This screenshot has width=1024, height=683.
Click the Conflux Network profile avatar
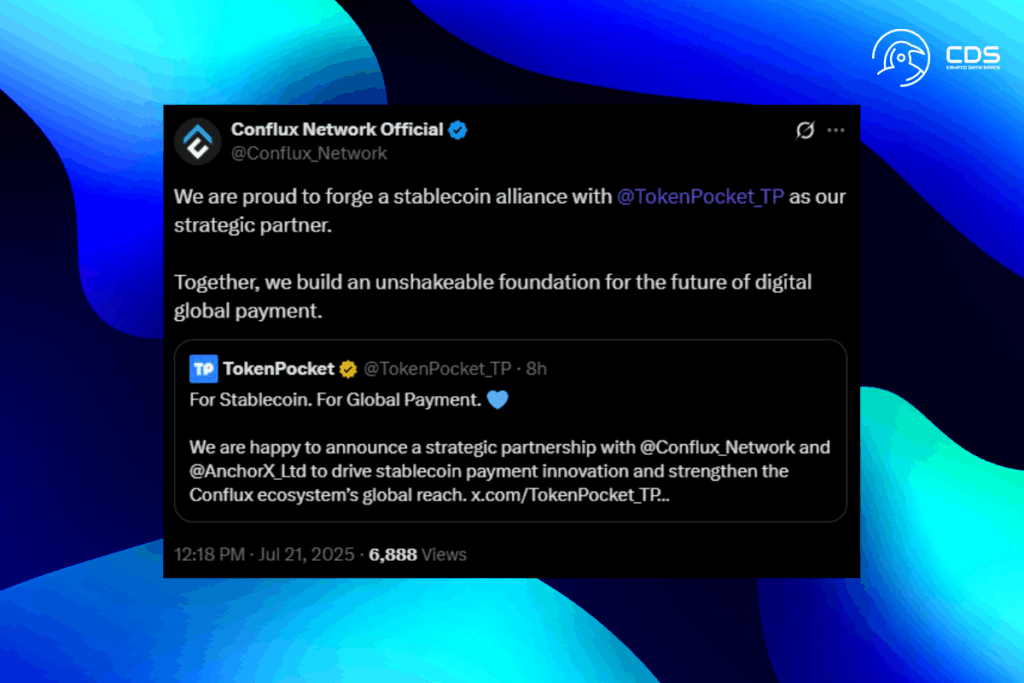[198, 141]
